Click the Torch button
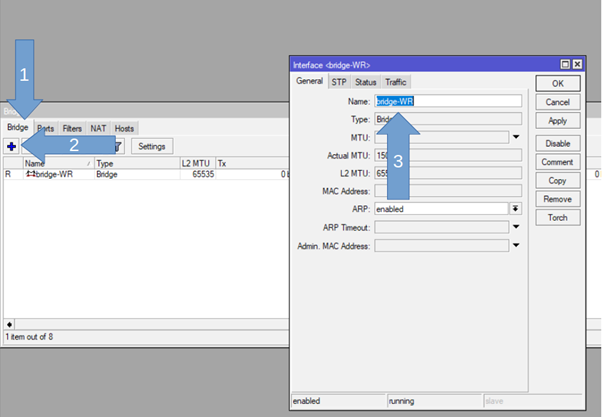This screenshot has height=417, width=602. pos(557,217)
